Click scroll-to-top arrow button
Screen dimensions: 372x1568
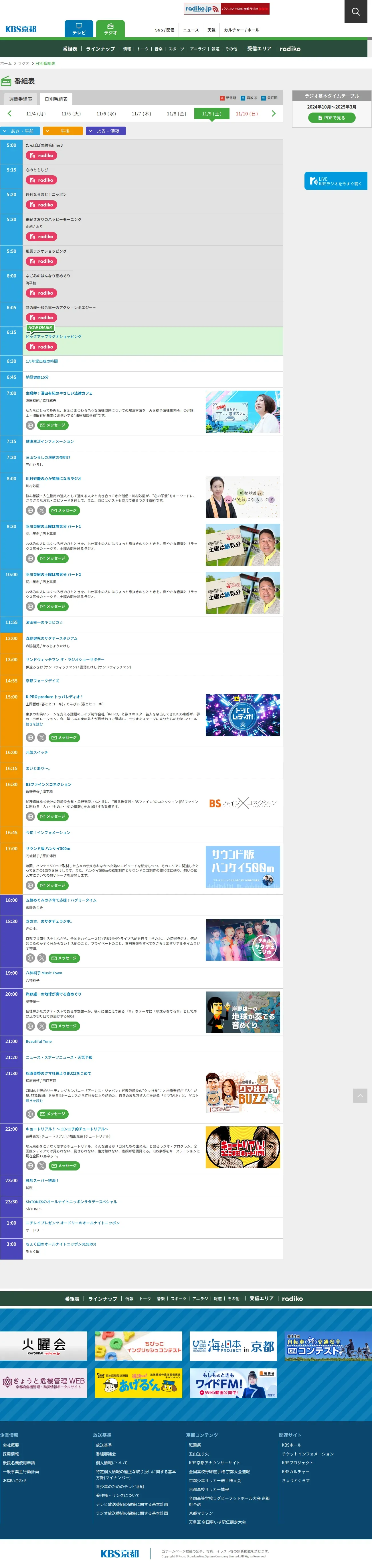360,1096
